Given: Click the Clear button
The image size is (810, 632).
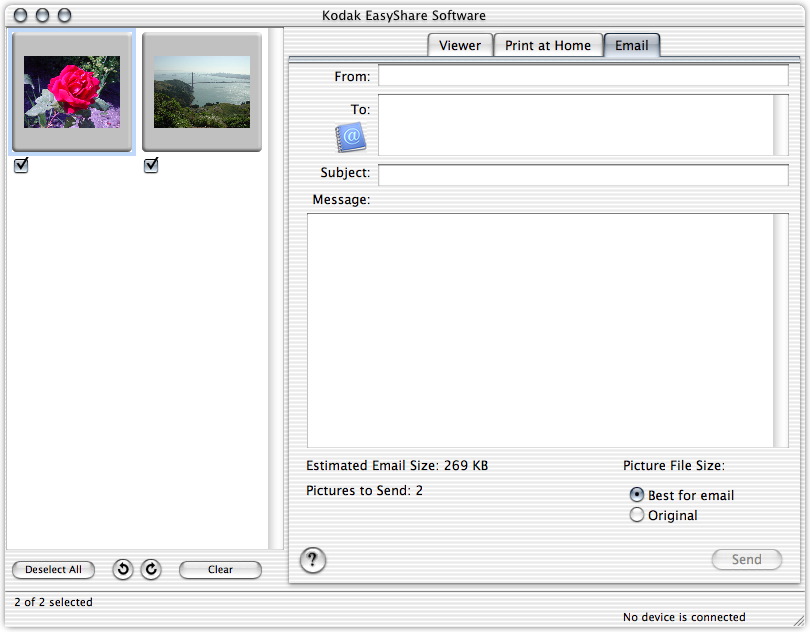Looking at the screenshot, I should (220, 570).
